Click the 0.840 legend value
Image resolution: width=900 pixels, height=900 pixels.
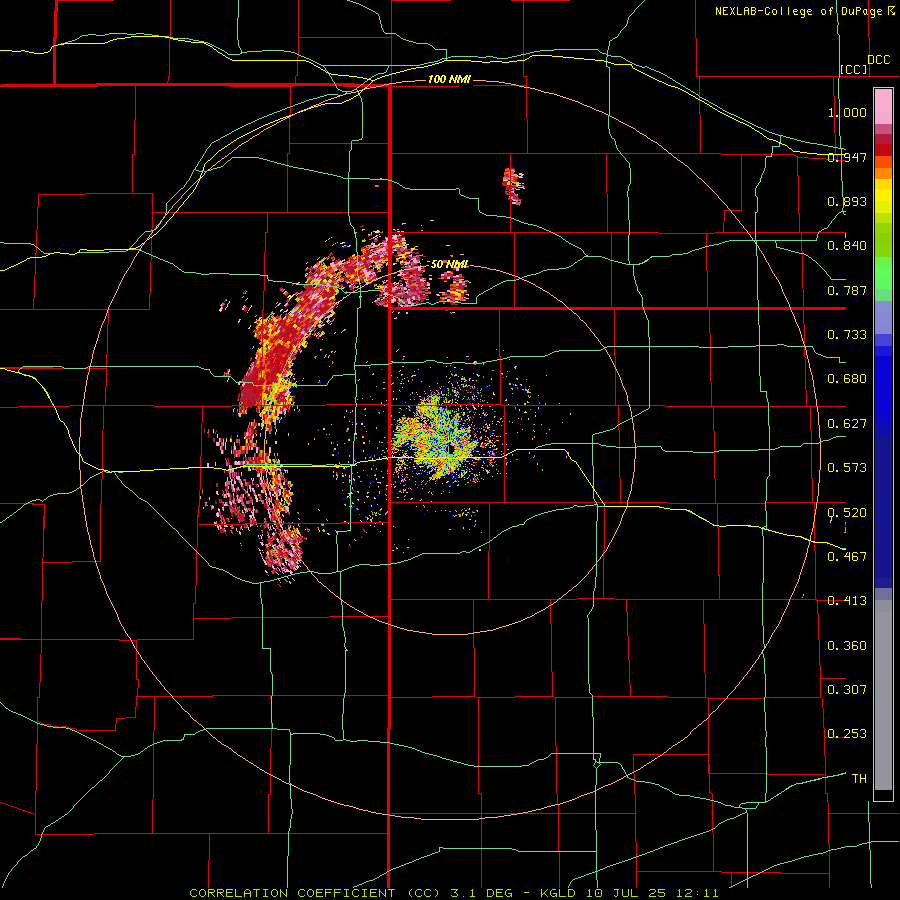[847, 246]
